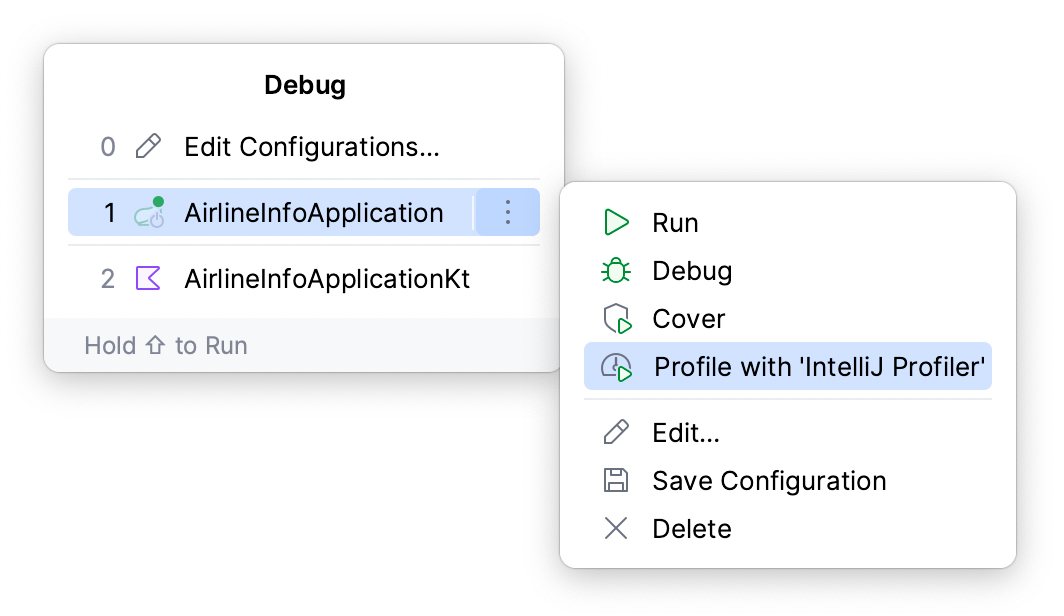Click the Kotlin icon beside AirlineInfoApplicationKt

pyautogui.click(x=148, y=279)
